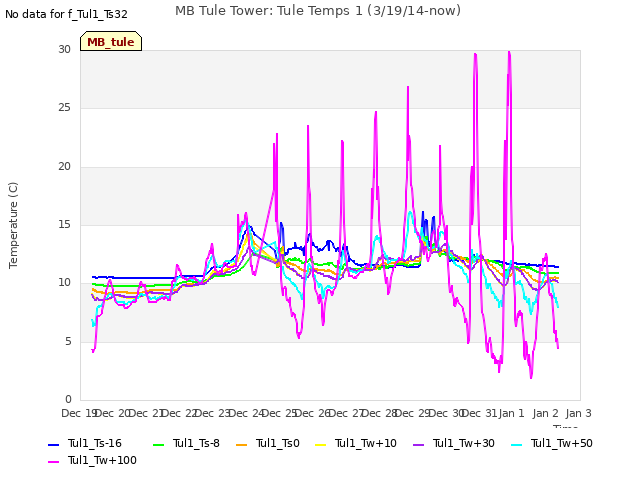640x480 pixels.
Task: Click the MB_tule label box
Action: point(111,41)
